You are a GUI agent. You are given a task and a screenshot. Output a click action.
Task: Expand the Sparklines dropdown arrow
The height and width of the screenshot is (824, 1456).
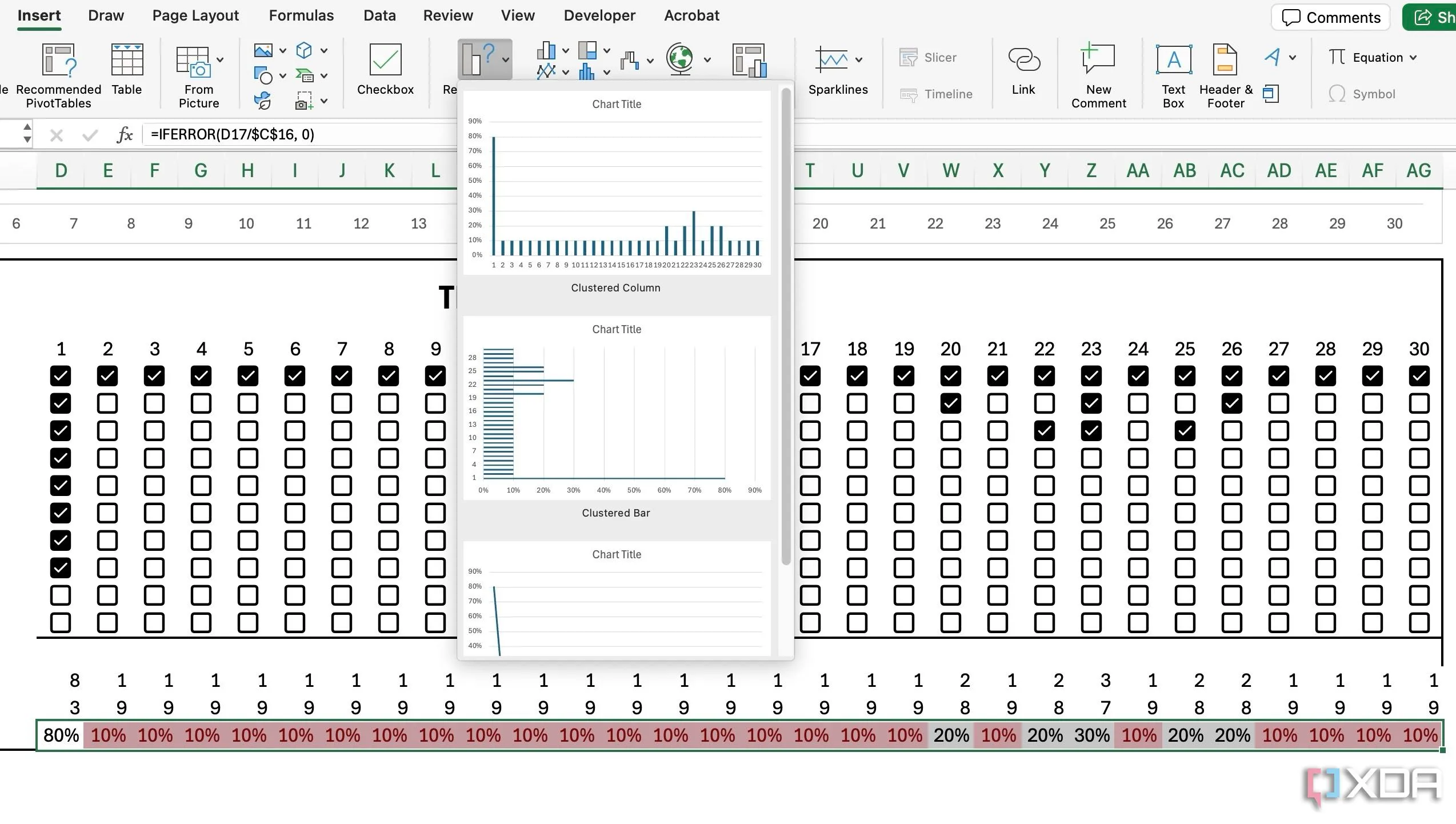coord(858,59)
